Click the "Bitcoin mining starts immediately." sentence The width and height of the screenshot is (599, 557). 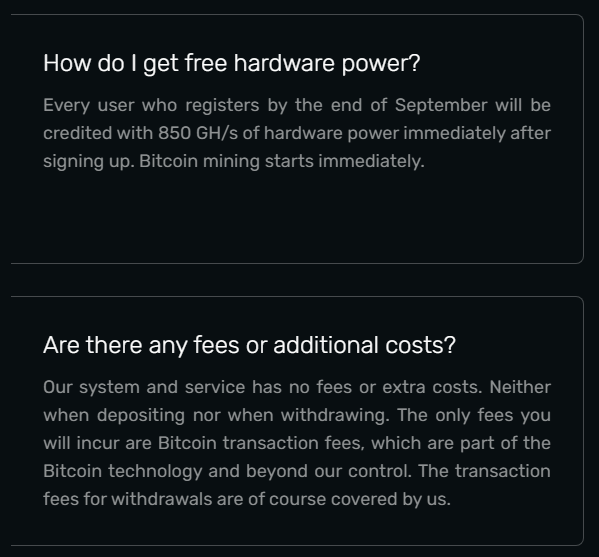[x=282, y=161]
